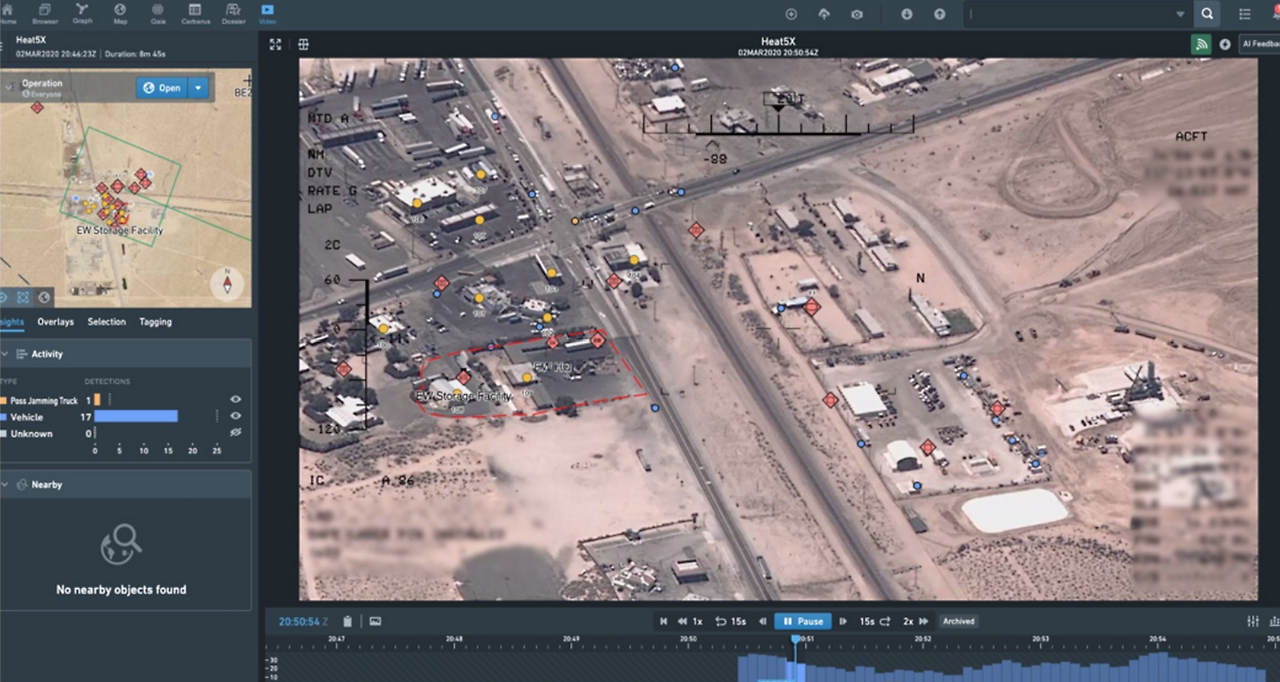Click the 20:48 mark on the timeline
Screen dimensions: 1280x682
pos(454,638)
